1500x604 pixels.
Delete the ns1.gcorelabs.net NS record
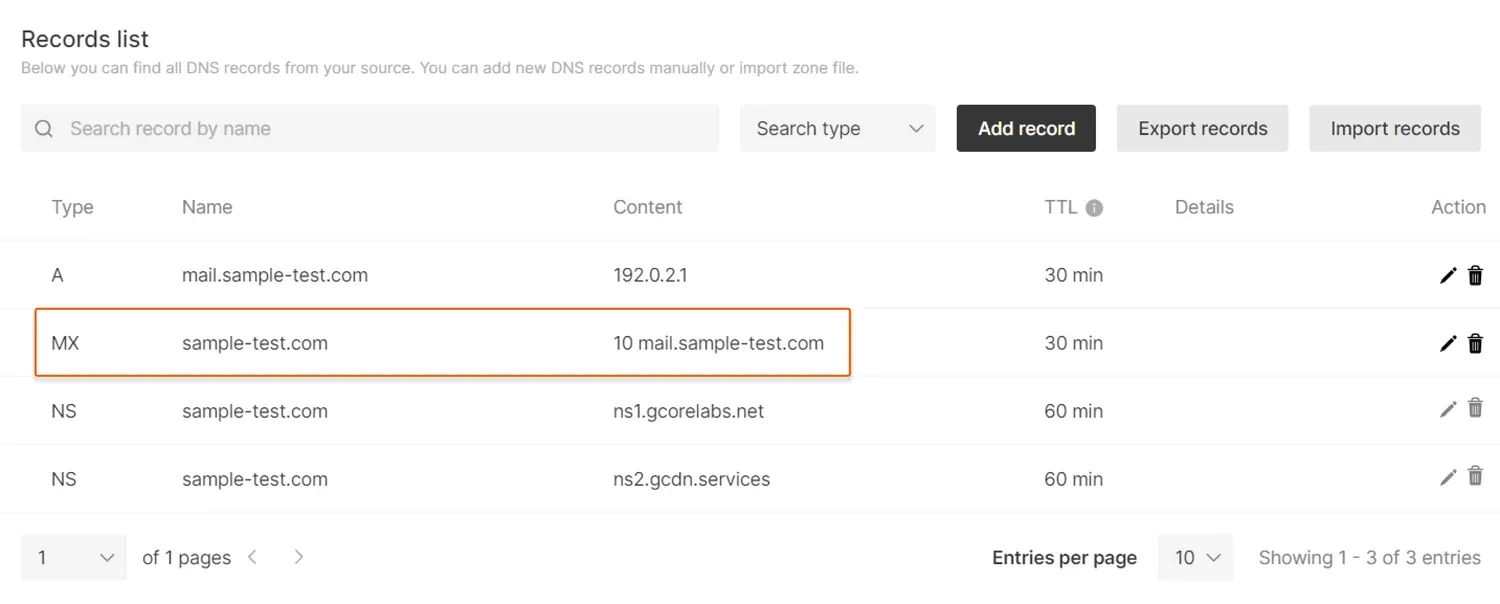1475,410
